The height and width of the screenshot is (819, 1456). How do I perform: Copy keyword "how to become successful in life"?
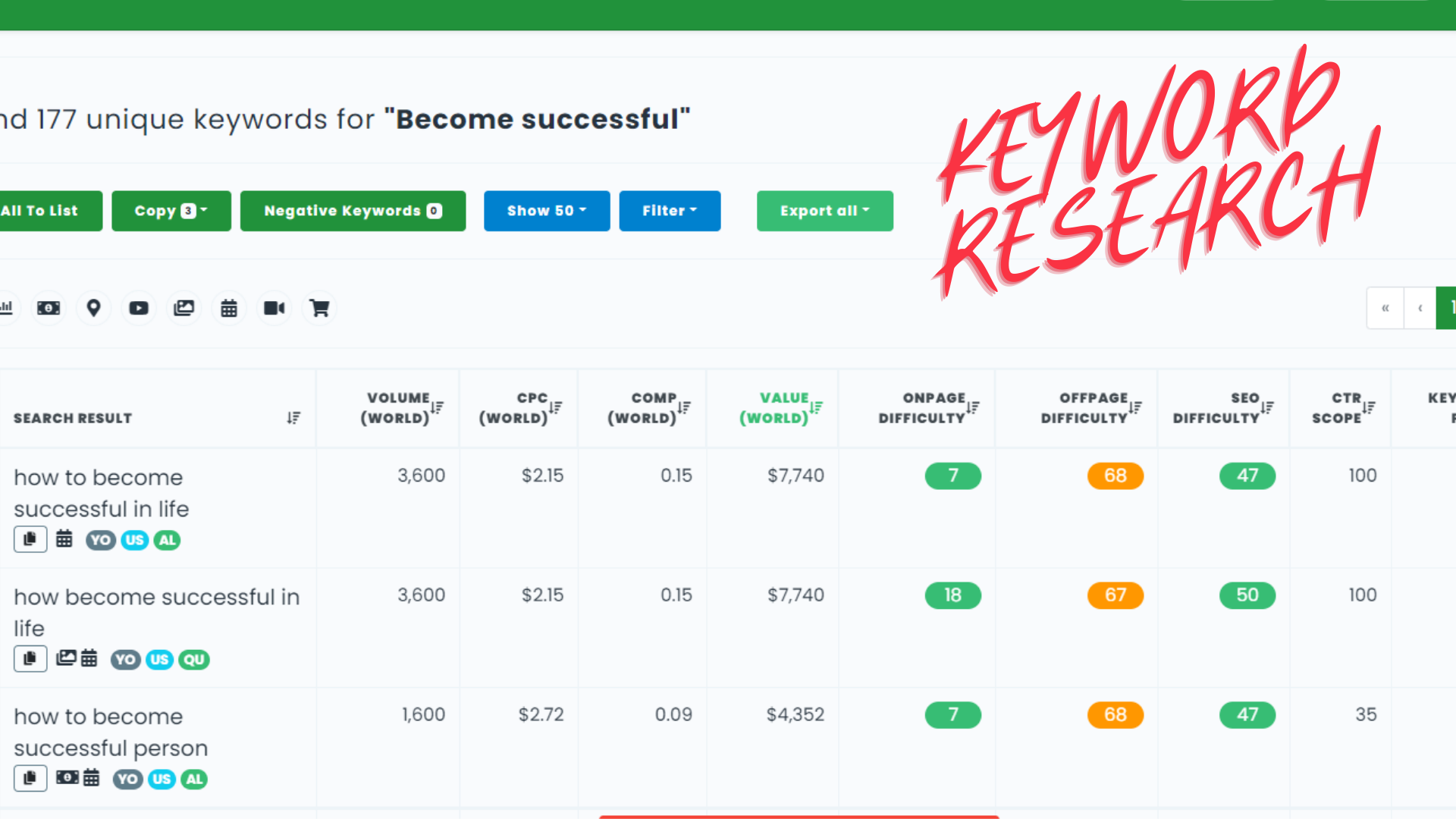(x=30, y=539)
